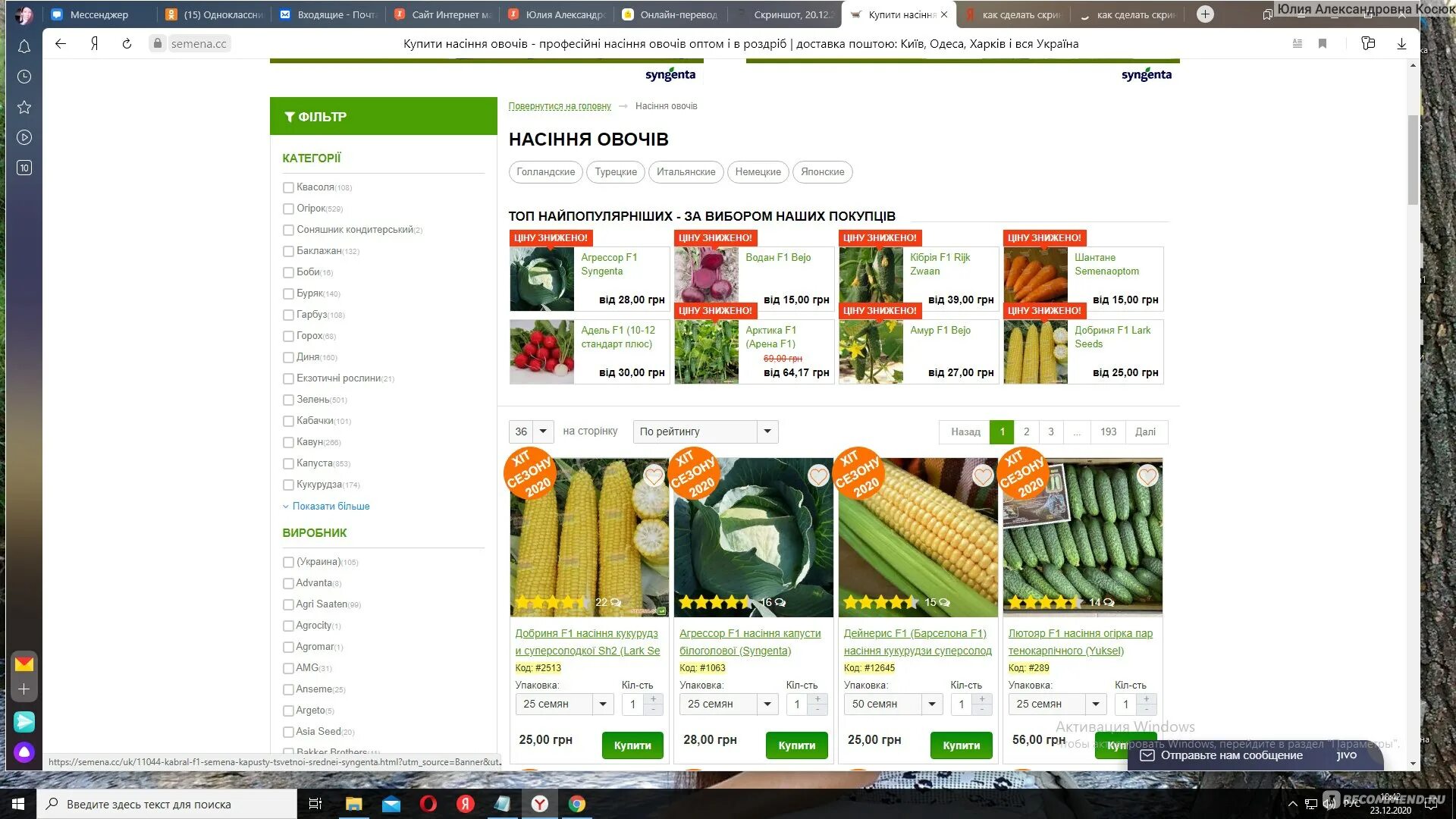Screen dimensions: 1456x819
Task: Open Лютояр F1 насіння огірка link
Action: pyautogui.click(x=1080, y=642)
